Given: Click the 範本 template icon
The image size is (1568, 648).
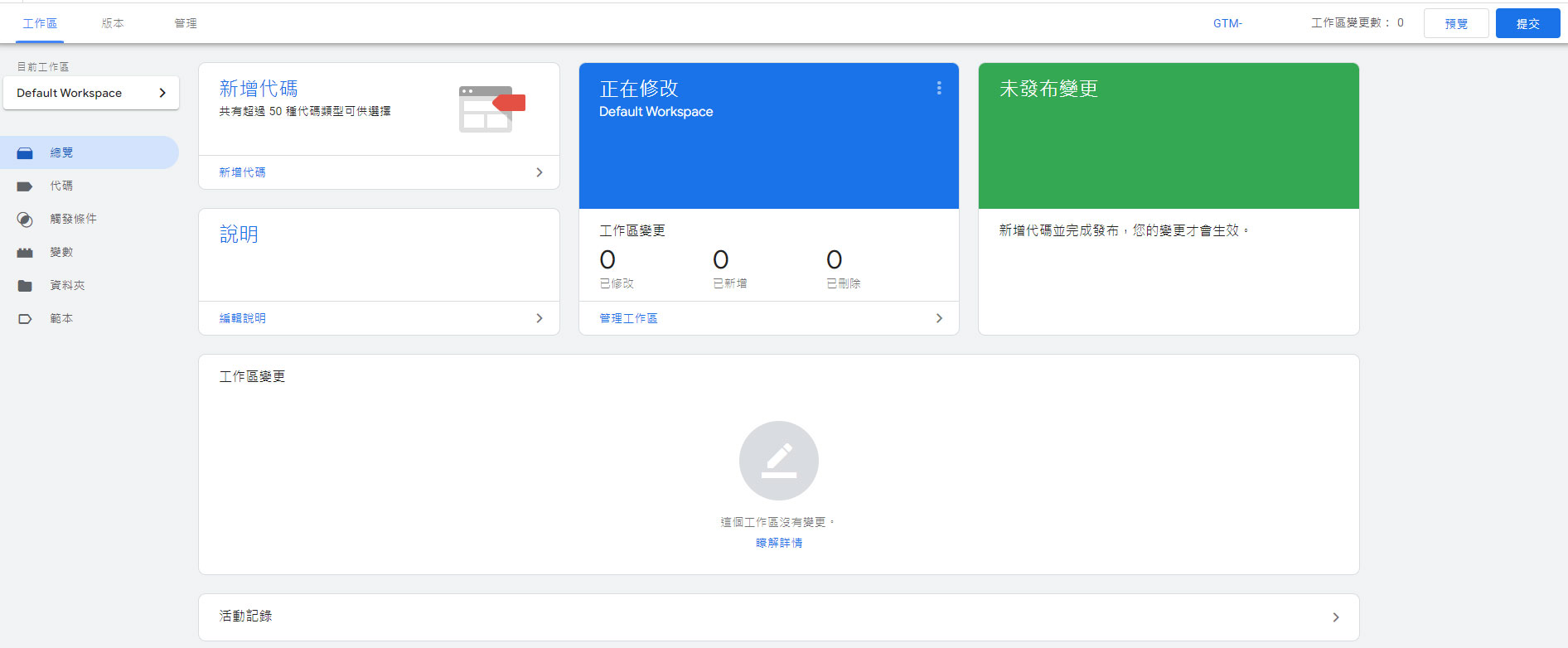Looking at the screenshot, I should [x=25, y=319].
